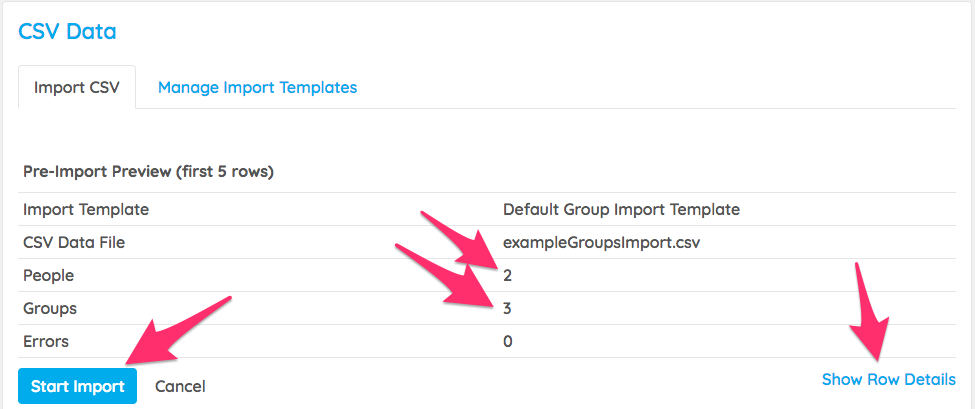Cancel the CSV import

pyautogui.click(x=180, y=387)
